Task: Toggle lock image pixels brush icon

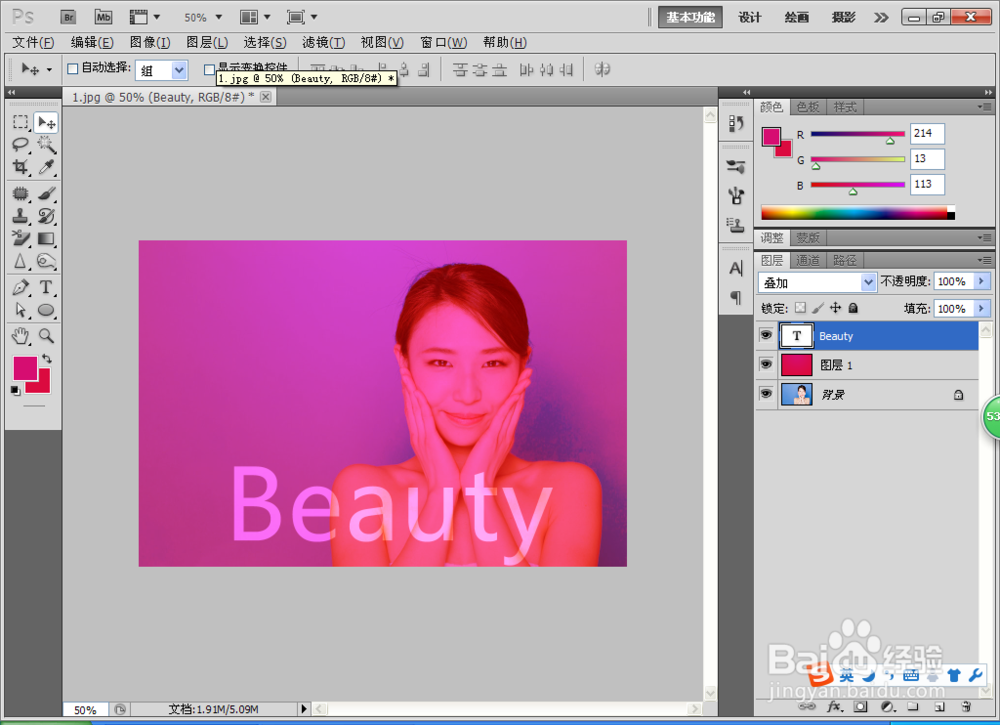Action: pyautogui.click(x=818, y=309)
